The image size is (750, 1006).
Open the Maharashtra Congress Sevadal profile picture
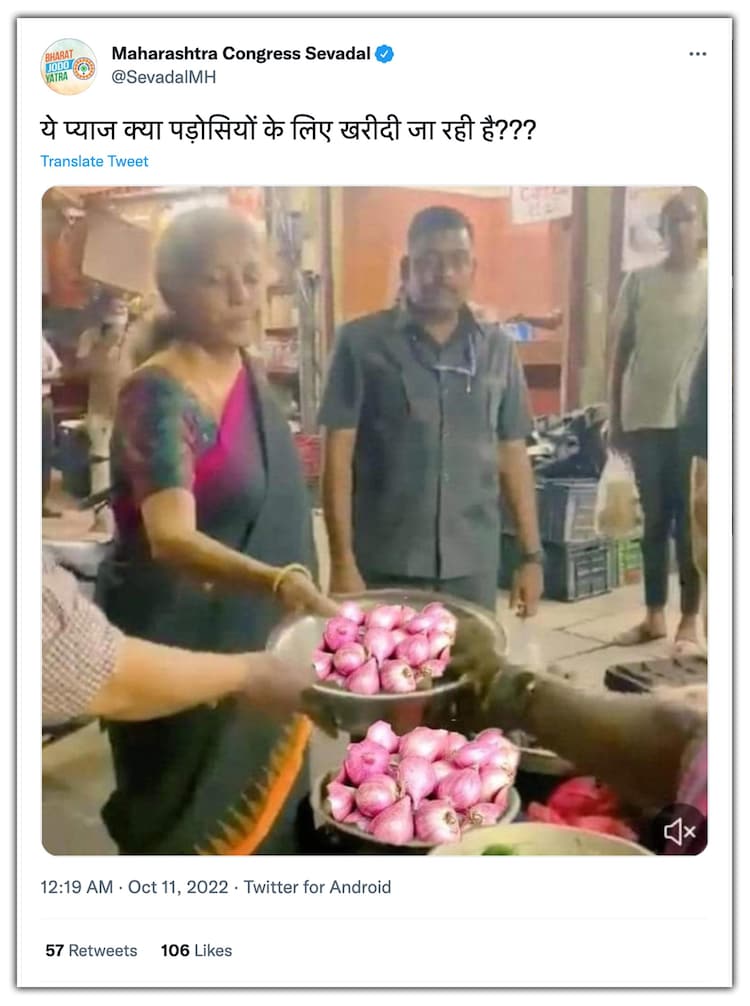(x=68, y=66)
